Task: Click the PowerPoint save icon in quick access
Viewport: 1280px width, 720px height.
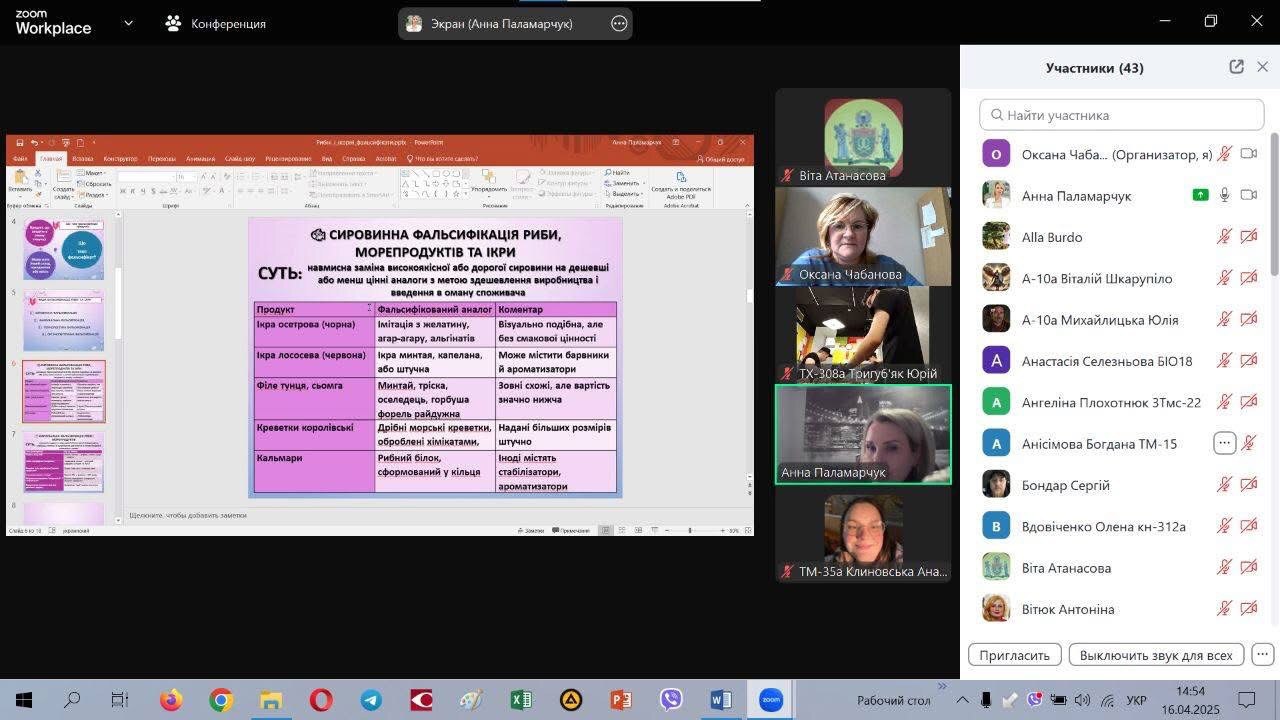Action: pyautogui.click(x=20, y=143)
